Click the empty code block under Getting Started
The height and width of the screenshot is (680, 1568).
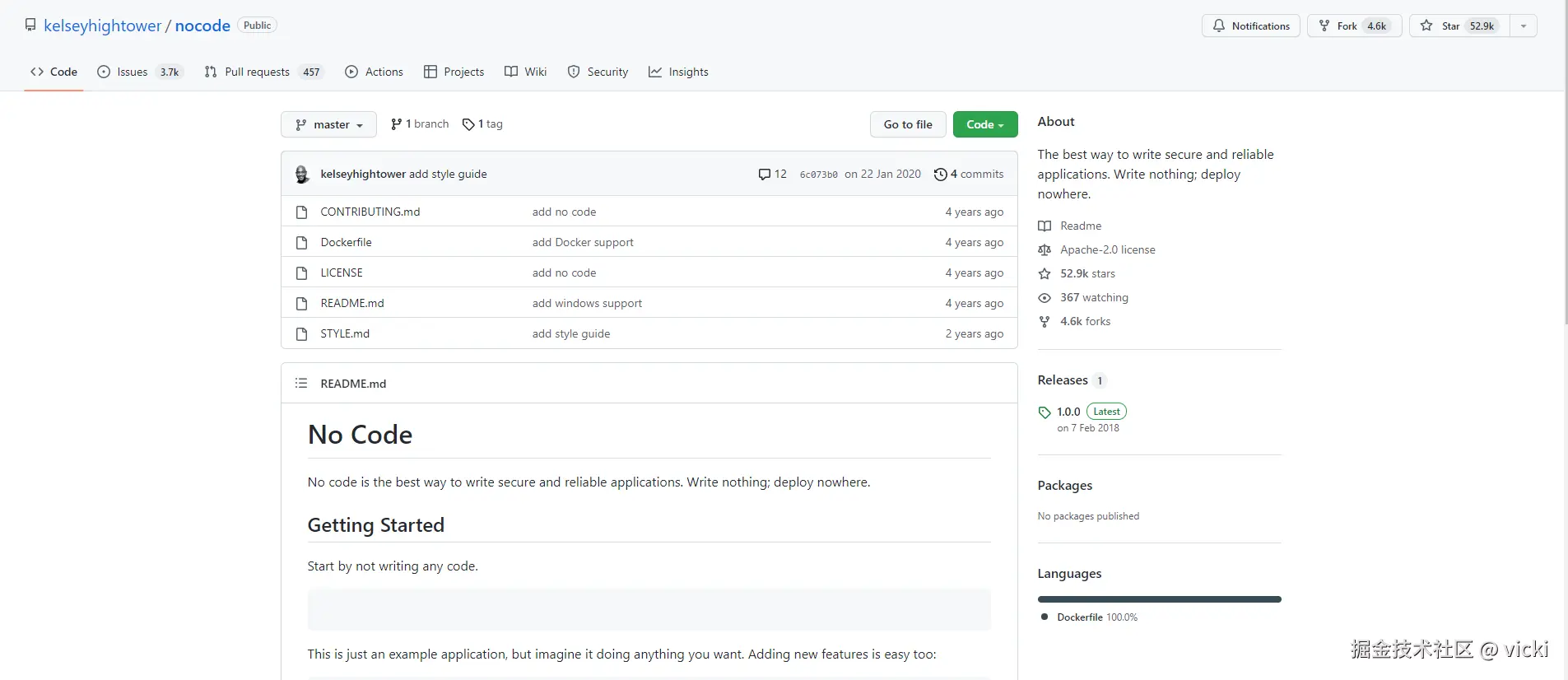point(649,609)
